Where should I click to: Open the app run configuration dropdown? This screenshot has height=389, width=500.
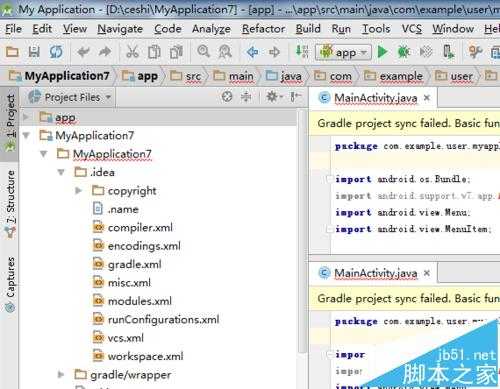coord(343,52)
